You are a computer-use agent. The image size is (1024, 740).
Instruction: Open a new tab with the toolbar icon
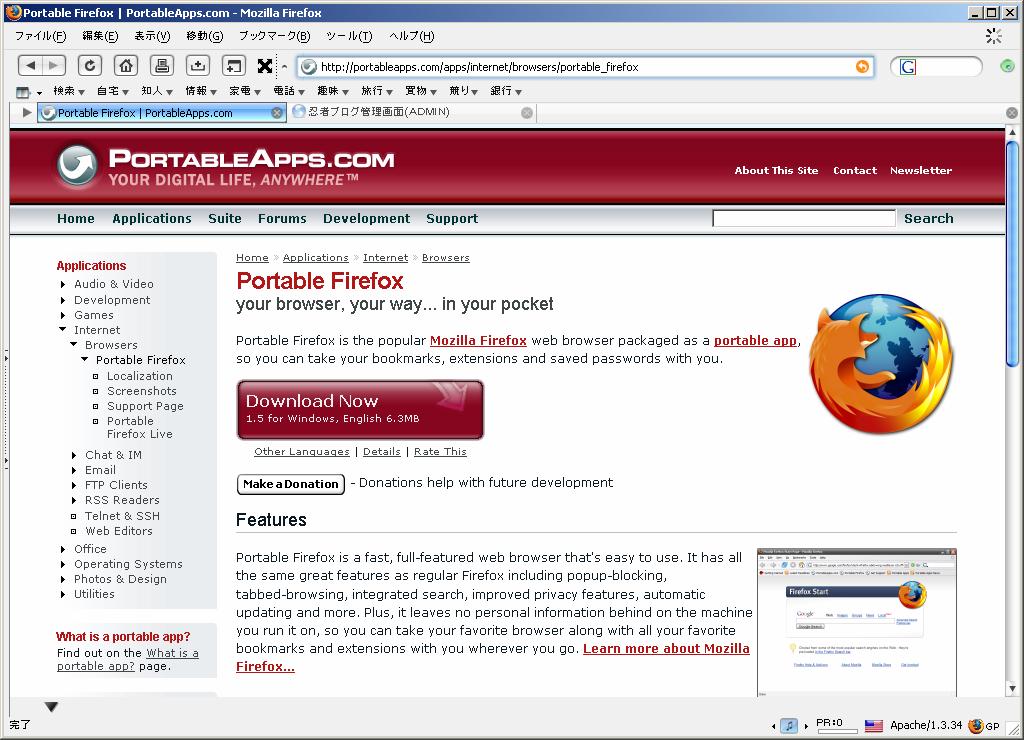coord(233,65)
